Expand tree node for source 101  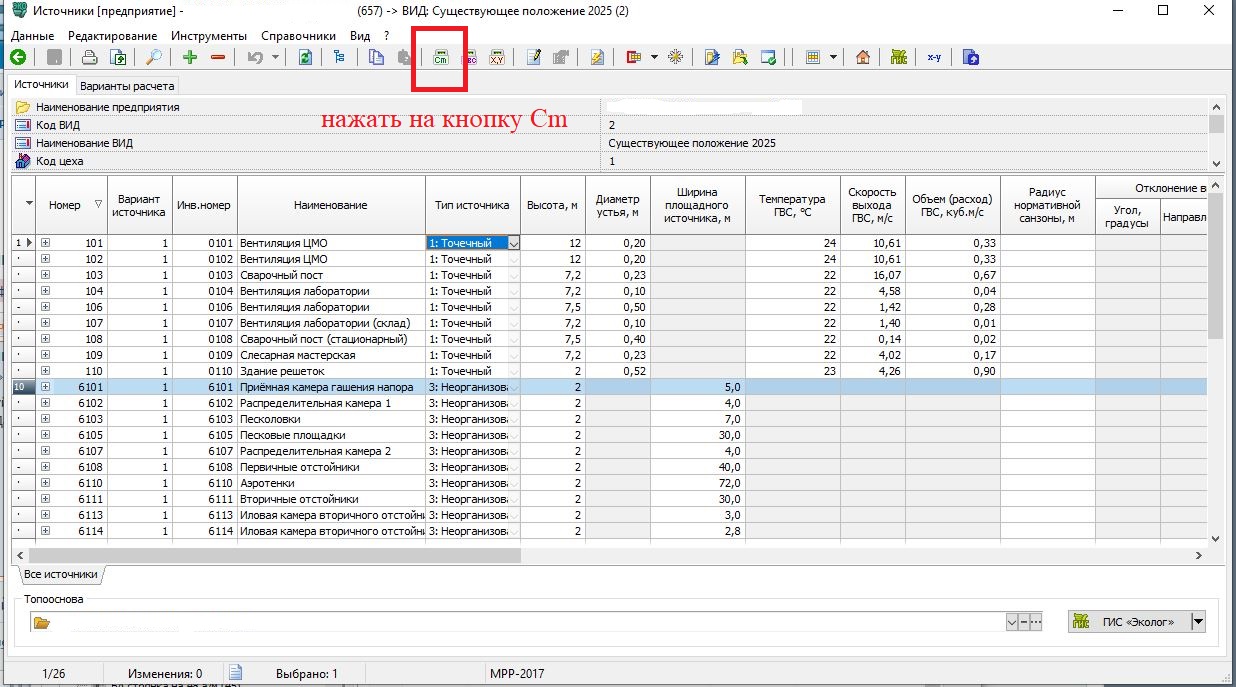[x=45, y=243]
